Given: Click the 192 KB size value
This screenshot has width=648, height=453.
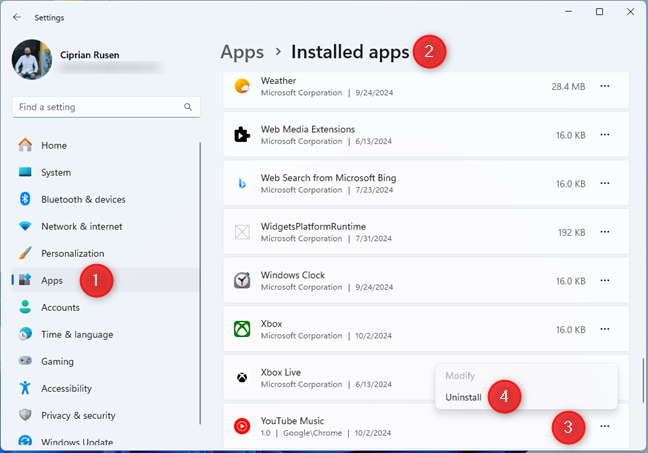Looking at the screenshot, I should 572,233.
